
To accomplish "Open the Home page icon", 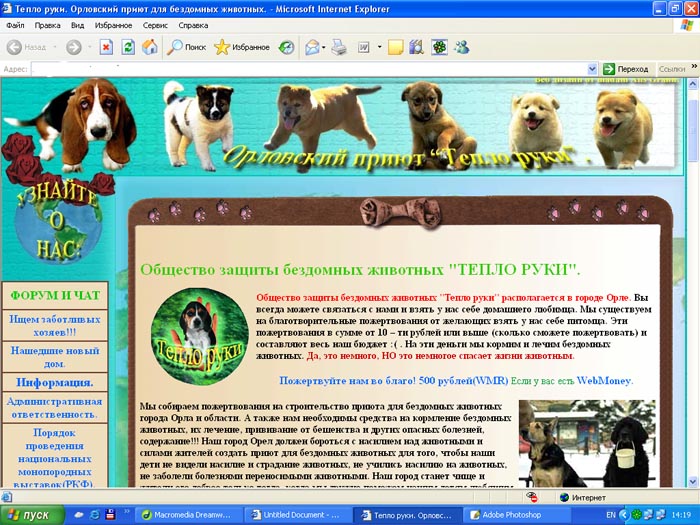I will click(150, 47).
